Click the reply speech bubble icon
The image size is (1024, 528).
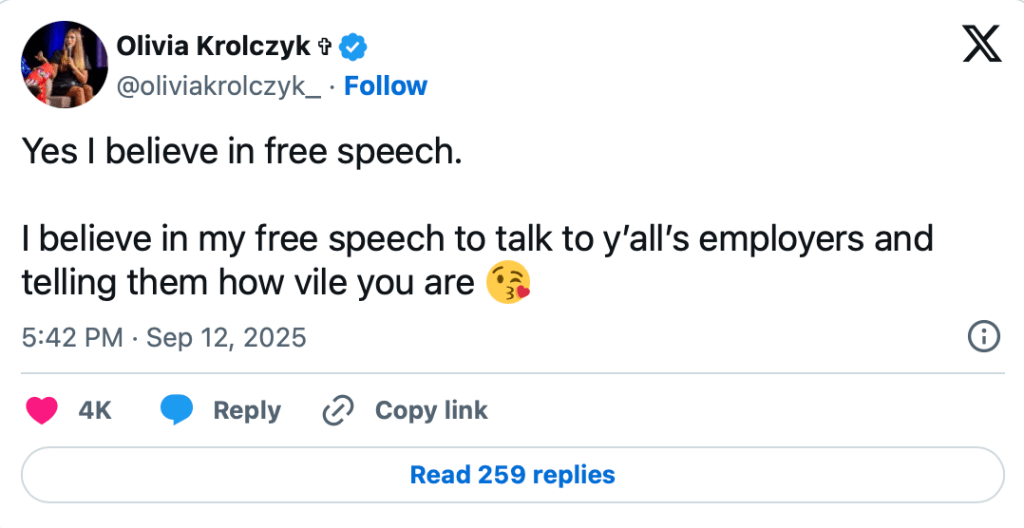[x=177, y=410]
